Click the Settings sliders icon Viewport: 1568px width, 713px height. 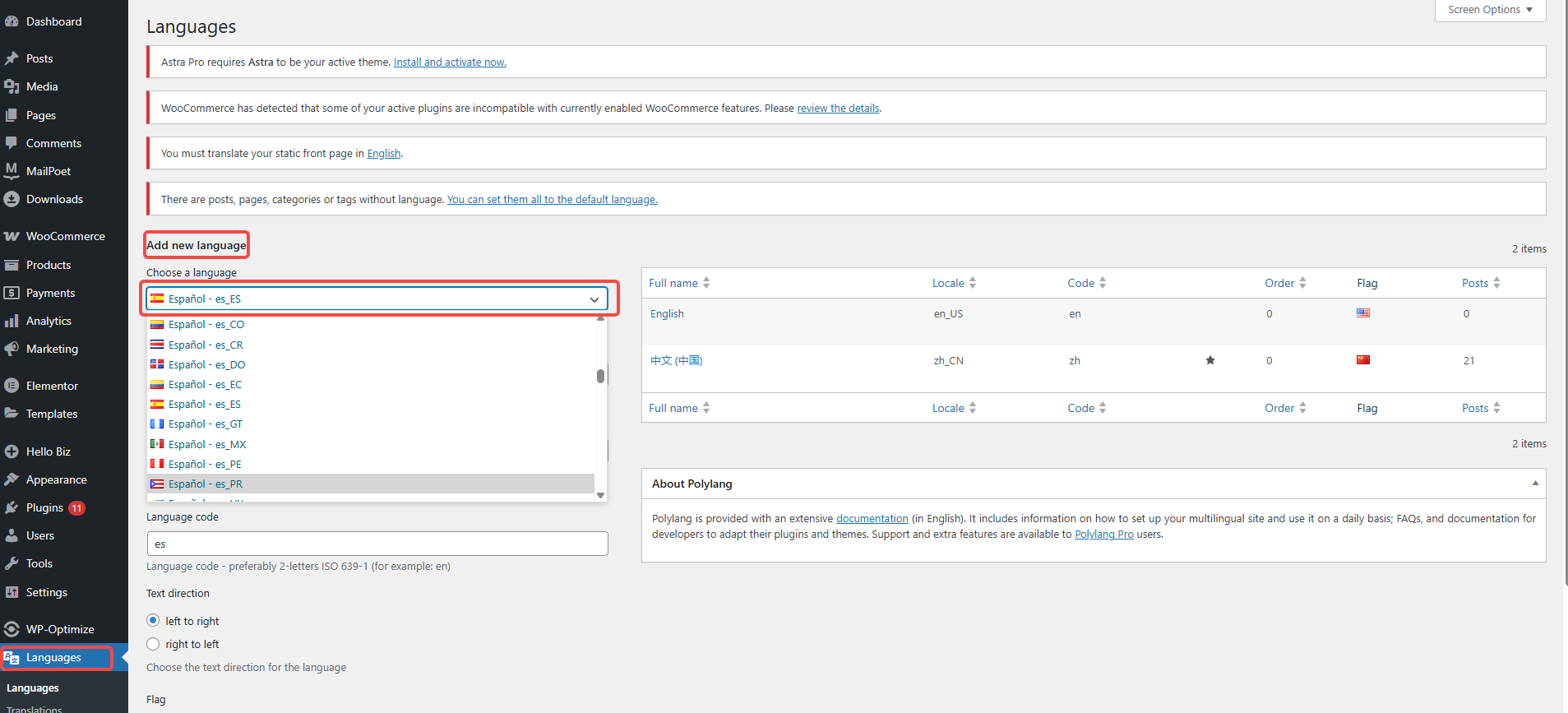12,592
